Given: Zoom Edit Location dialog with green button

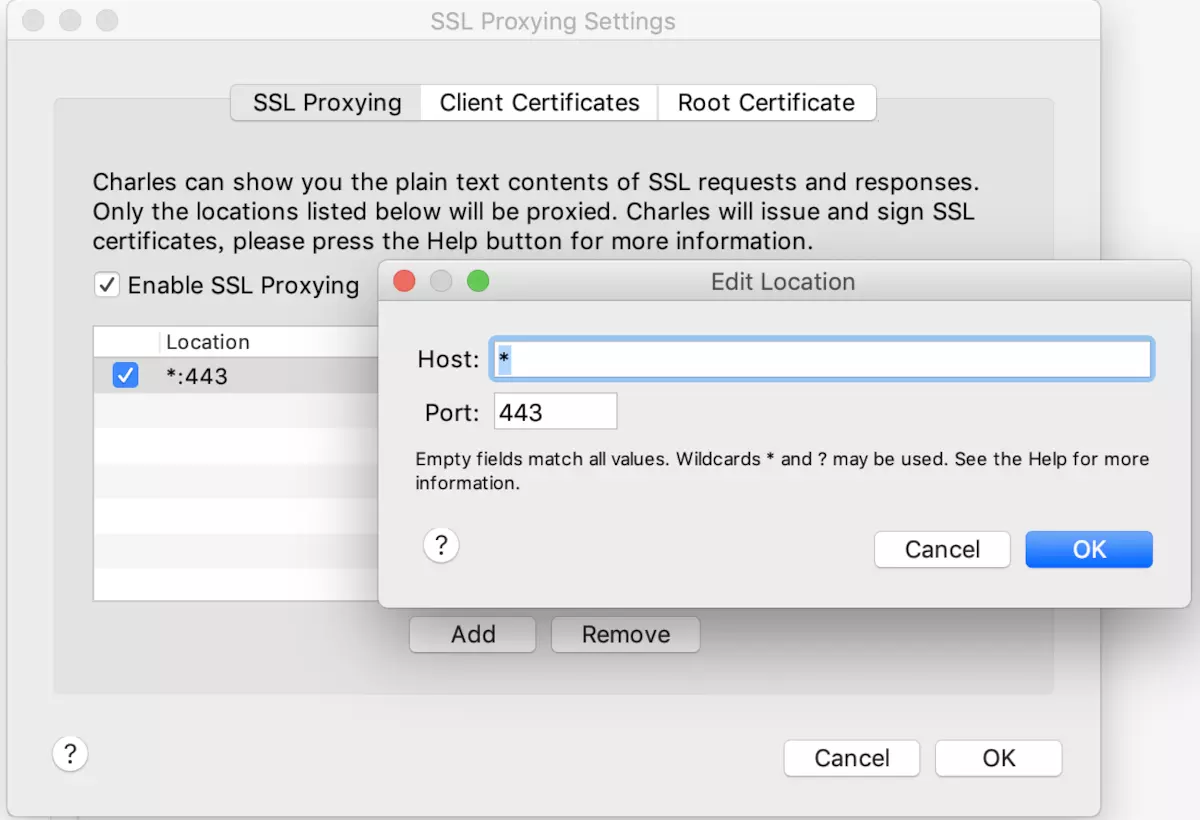Looking at the screenshot, I should 478,281.
